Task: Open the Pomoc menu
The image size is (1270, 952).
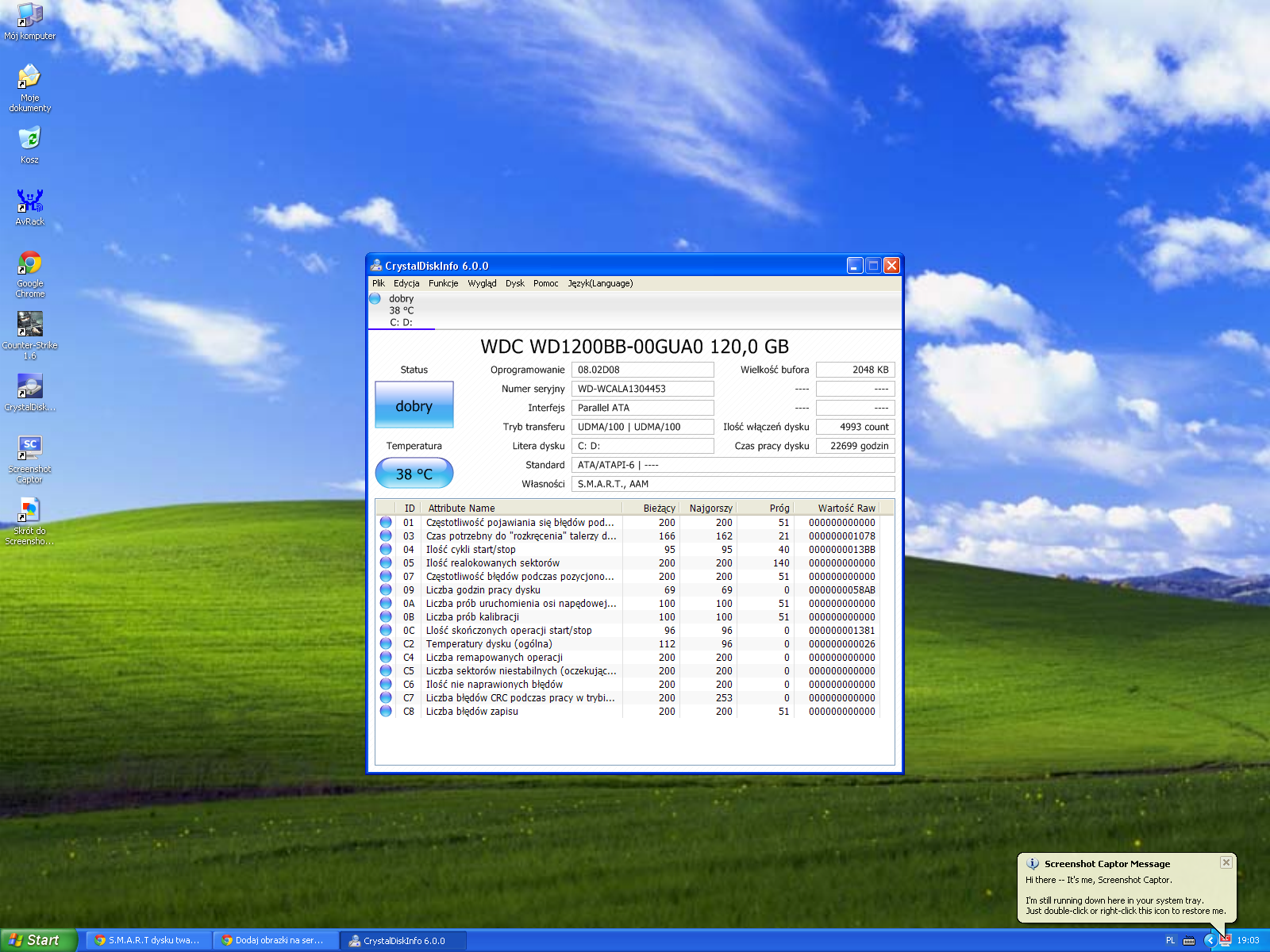Action: pos(546,283)
